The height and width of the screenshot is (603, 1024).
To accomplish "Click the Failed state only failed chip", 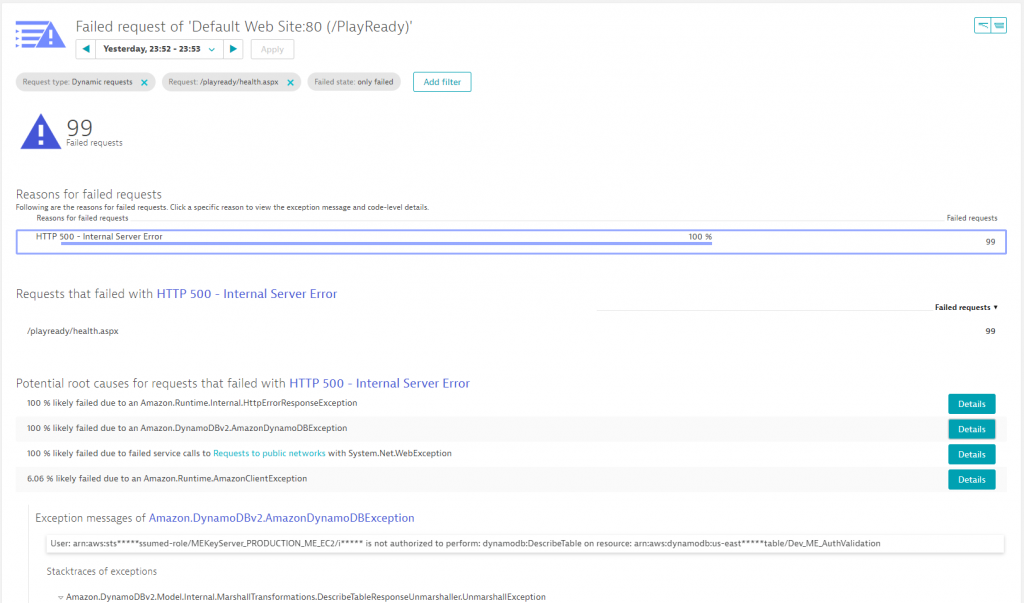I will 354,82.
